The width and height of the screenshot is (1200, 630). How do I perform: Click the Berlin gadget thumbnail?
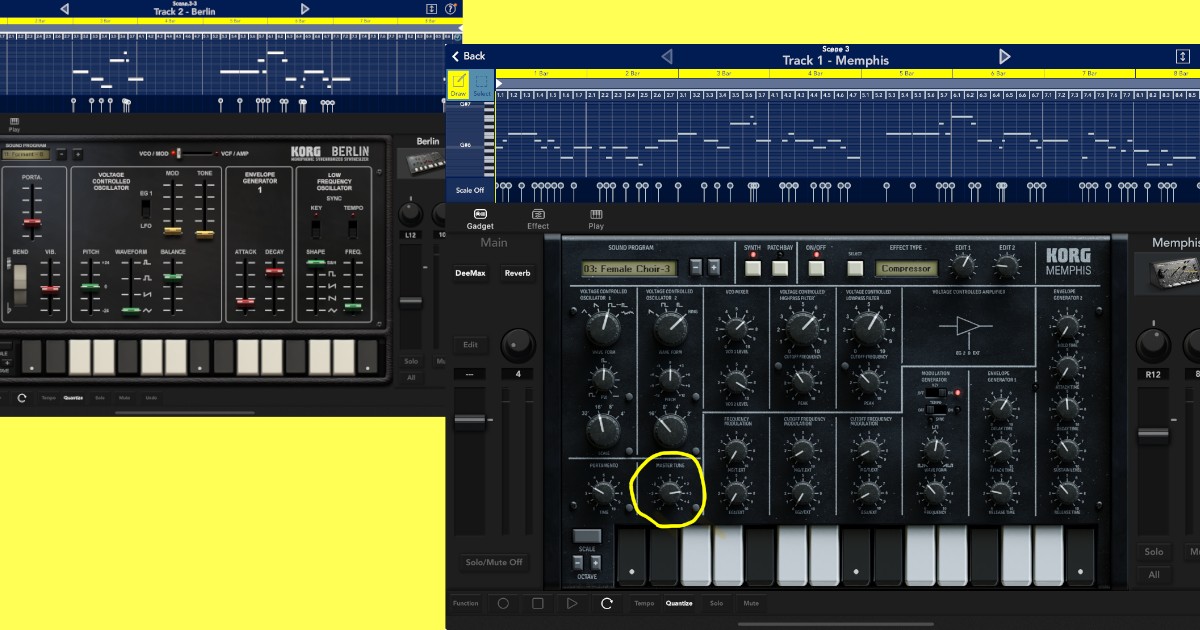coord(421,164)
